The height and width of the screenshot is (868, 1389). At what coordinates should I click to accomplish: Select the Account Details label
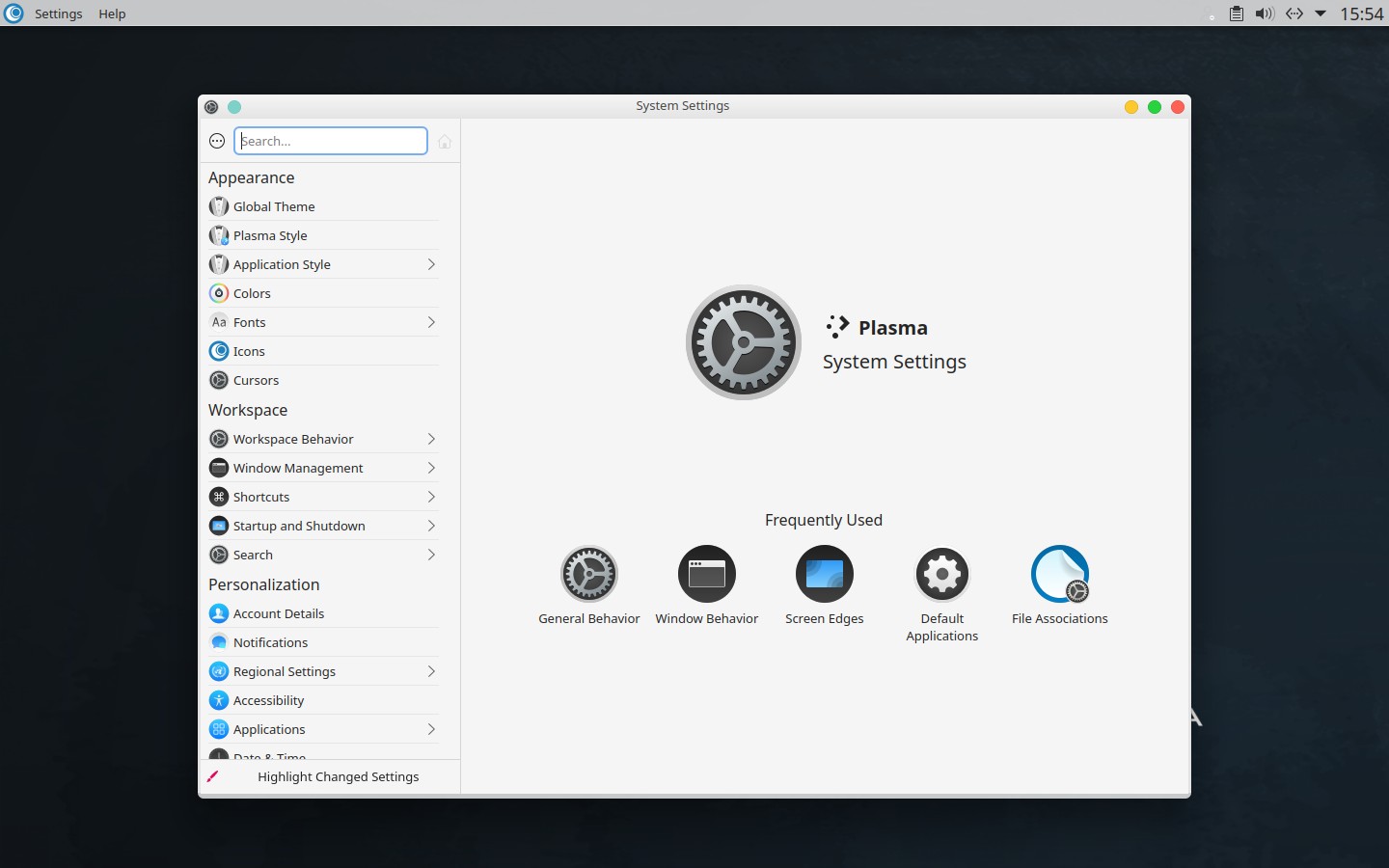point(279,613)
